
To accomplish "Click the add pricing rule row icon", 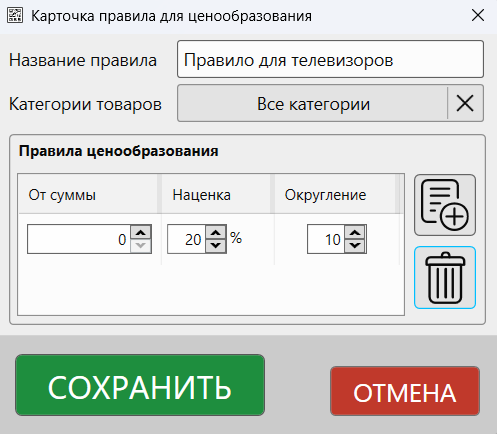I will point(445,205).
